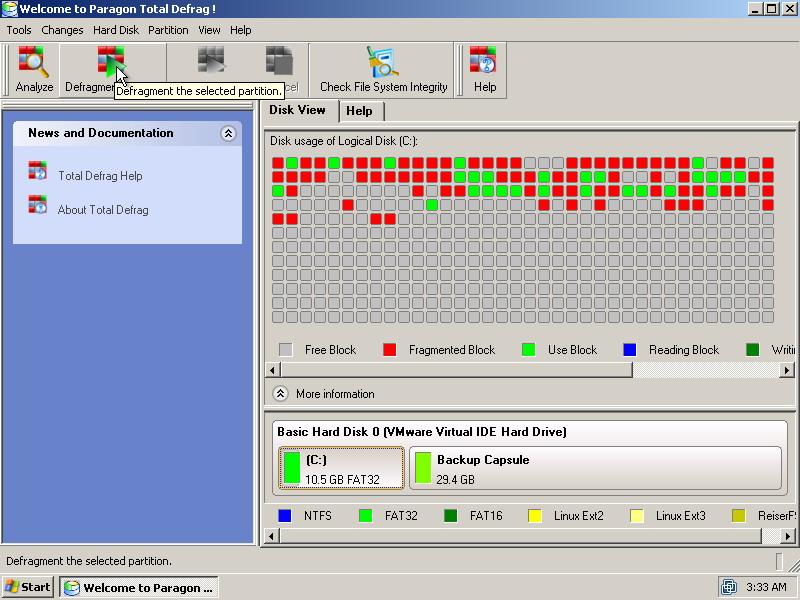
Task: Click the block legend scrollbar left arrow
Action: (x=272, y=370)
